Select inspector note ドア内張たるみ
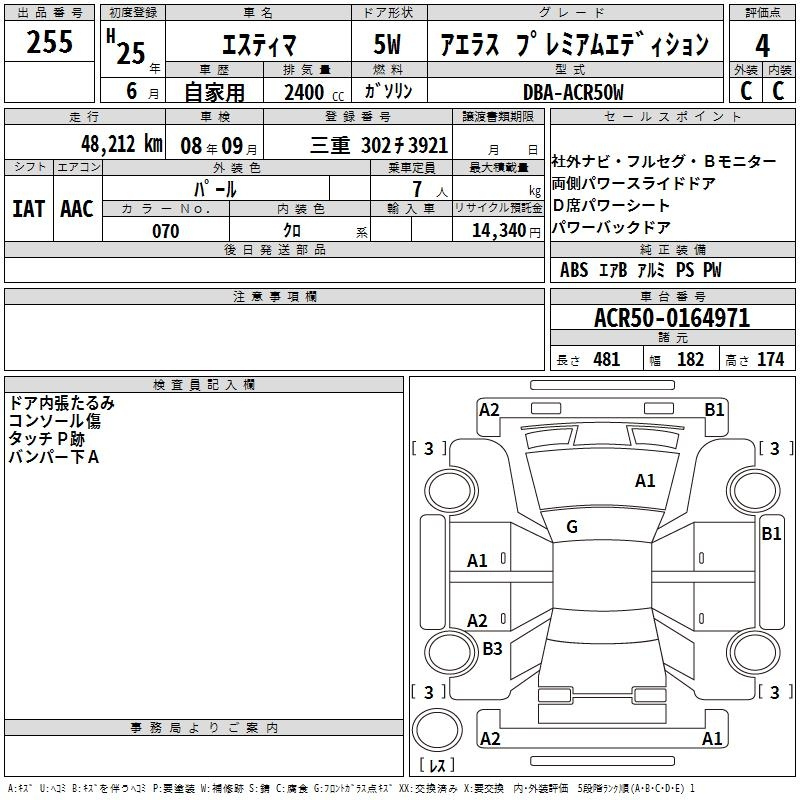This screenshot has width=800, height=800. click(x=62, y=403)
